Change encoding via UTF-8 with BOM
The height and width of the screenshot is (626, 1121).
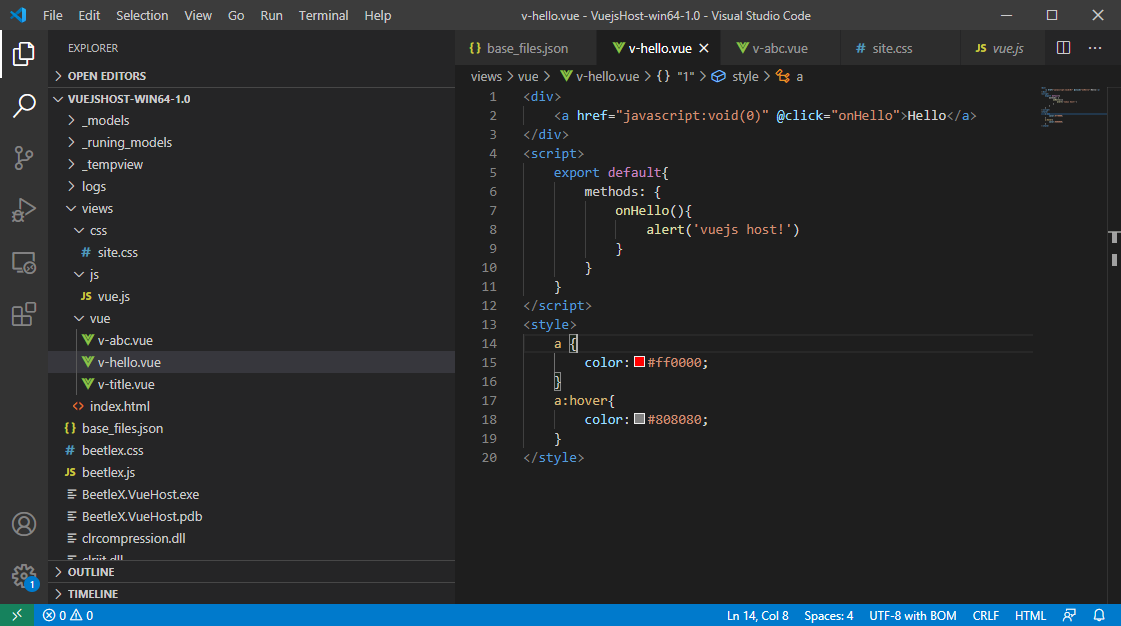(912, 615)
